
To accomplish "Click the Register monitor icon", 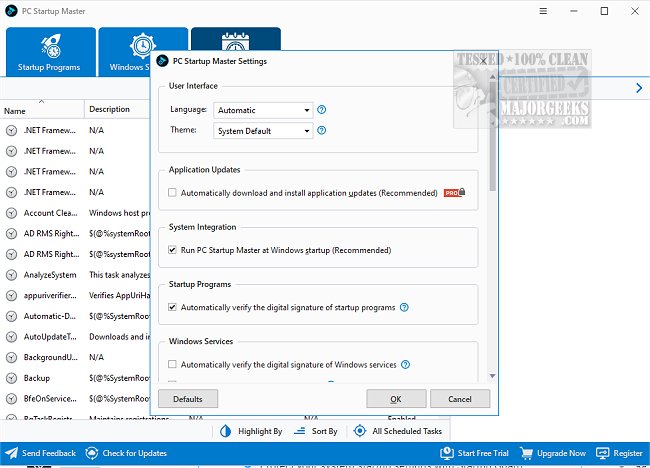I will coord(602,453).
